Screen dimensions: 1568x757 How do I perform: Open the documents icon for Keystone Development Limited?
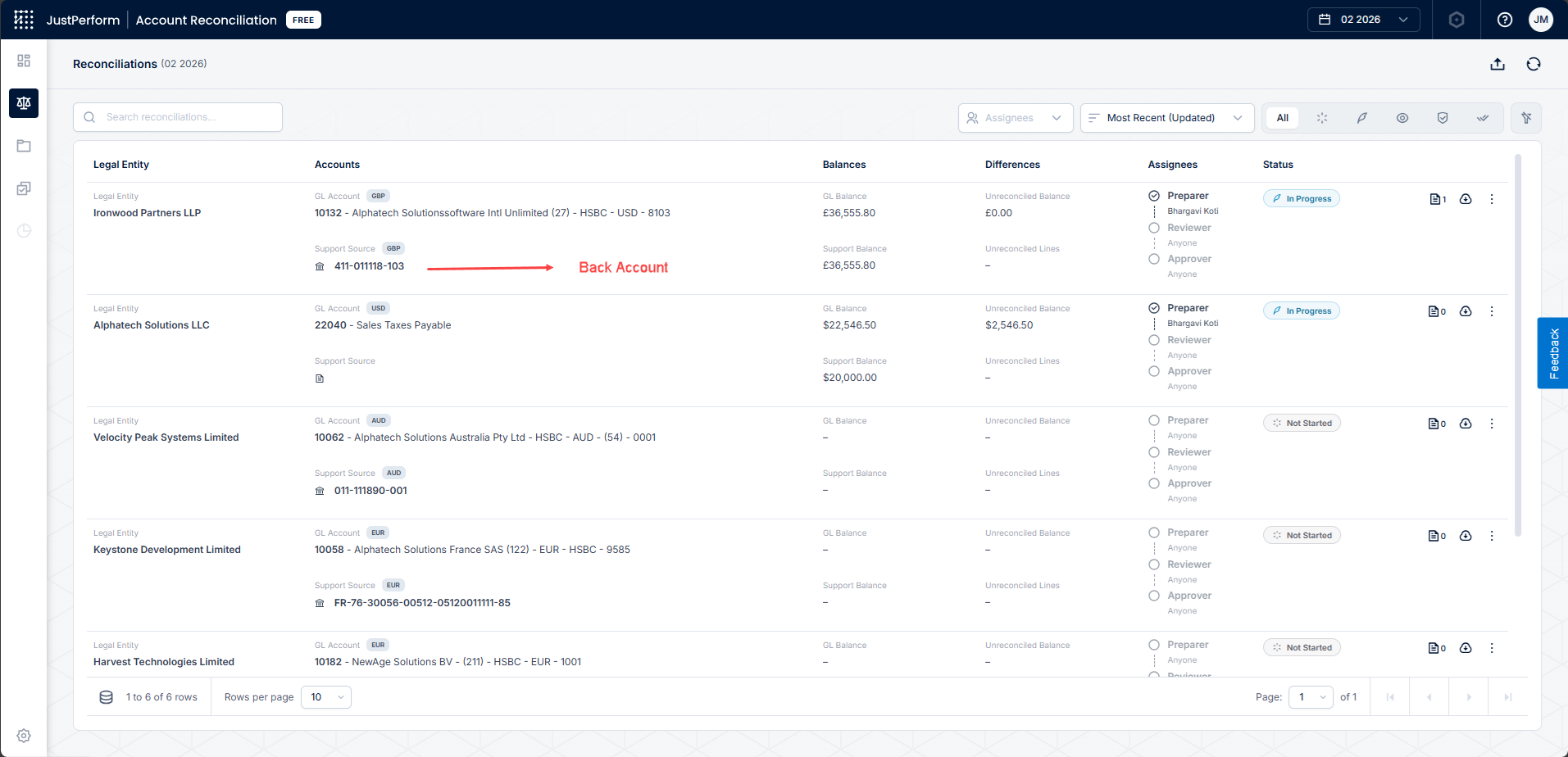(1437, 536)
